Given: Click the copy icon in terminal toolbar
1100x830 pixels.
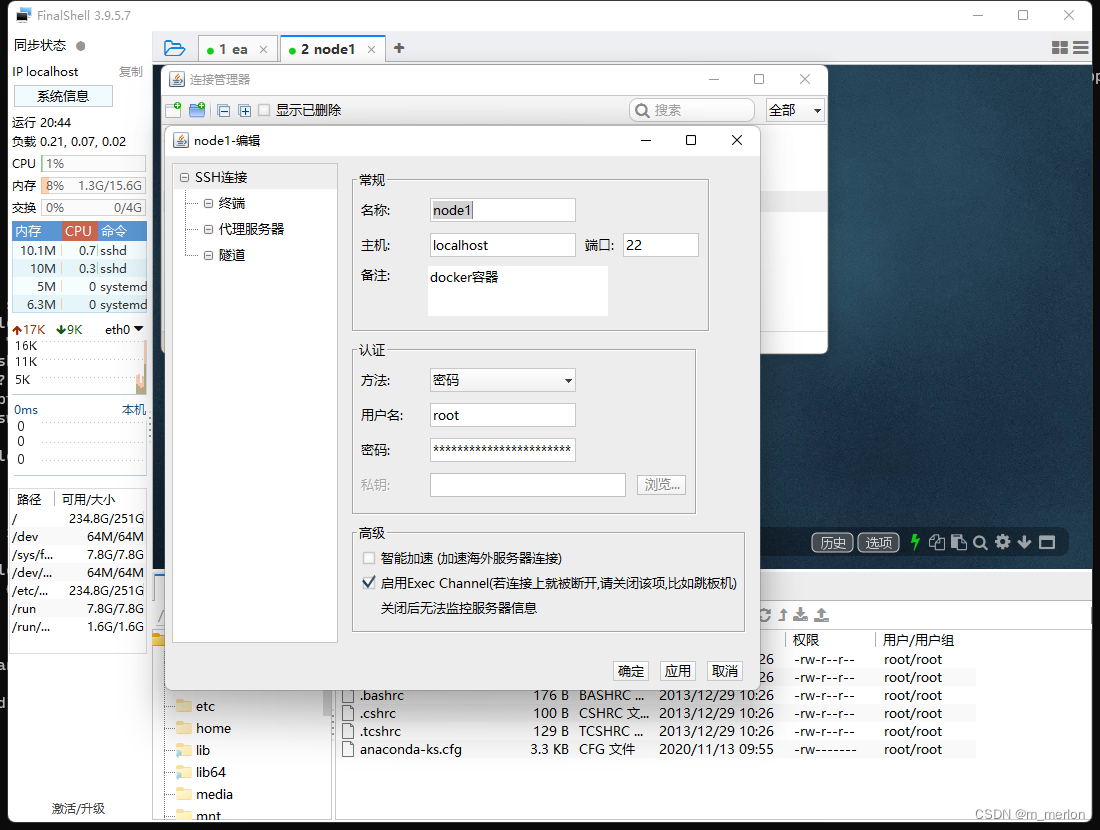Looking at the screenshot, I should tap(937, 542).
